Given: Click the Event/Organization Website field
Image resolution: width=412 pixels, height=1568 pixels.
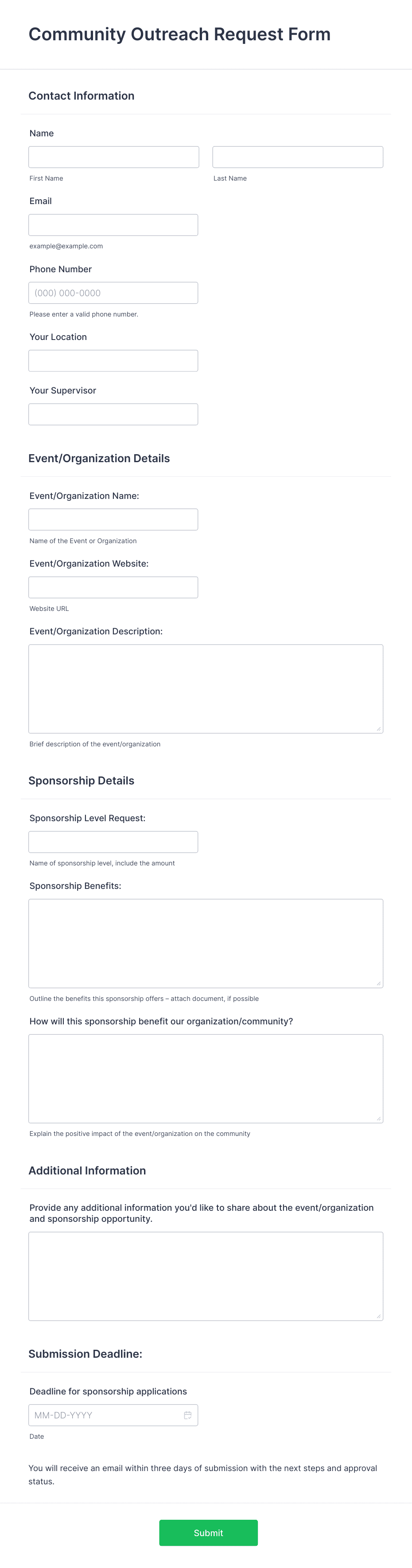Looking at the screenshot, I should 113,587.
